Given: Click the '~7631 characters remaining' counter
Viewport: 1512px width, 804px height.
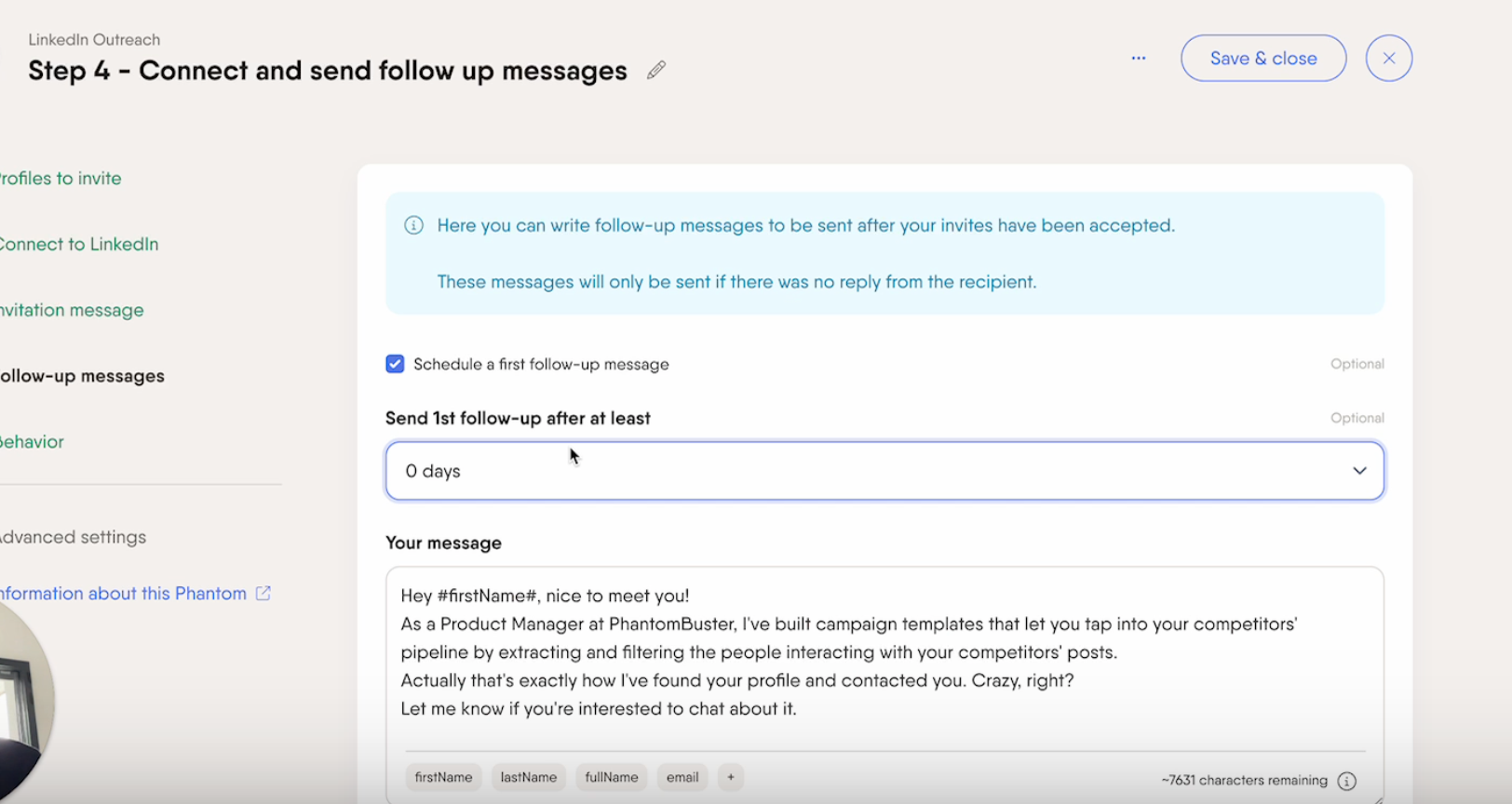Looking at the screenshot, I should pos(1244,780).
